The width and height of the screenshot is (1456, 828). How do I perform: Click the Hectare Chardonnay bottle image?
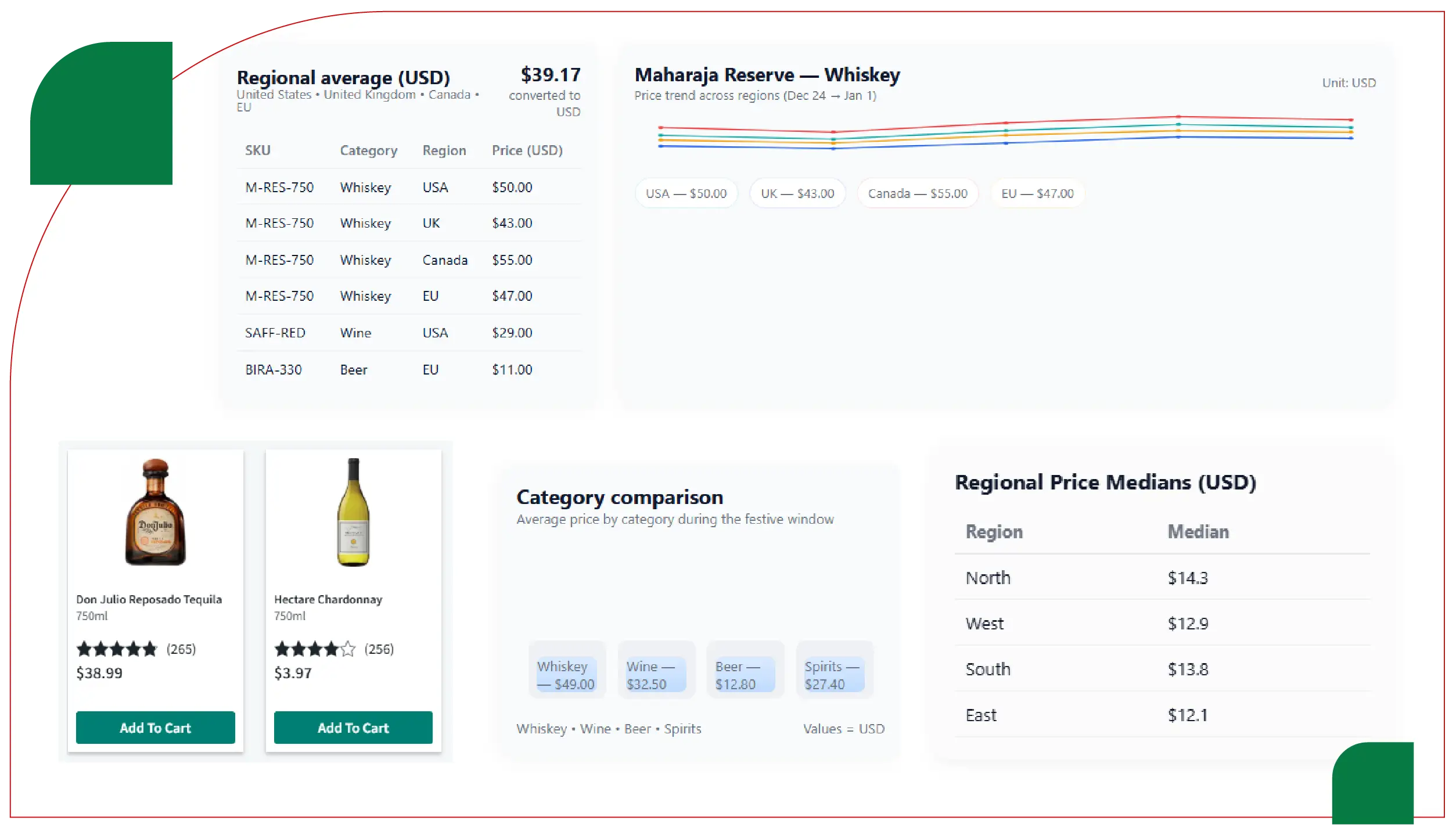[353, 512]
